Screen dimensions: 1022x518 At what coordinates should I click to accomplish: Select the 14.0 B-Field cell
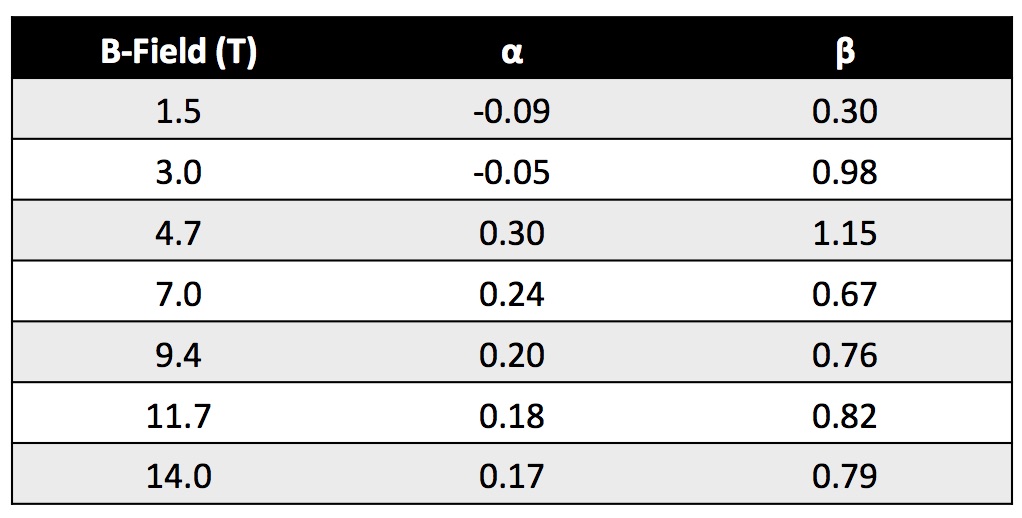click(x=179, y=476)
